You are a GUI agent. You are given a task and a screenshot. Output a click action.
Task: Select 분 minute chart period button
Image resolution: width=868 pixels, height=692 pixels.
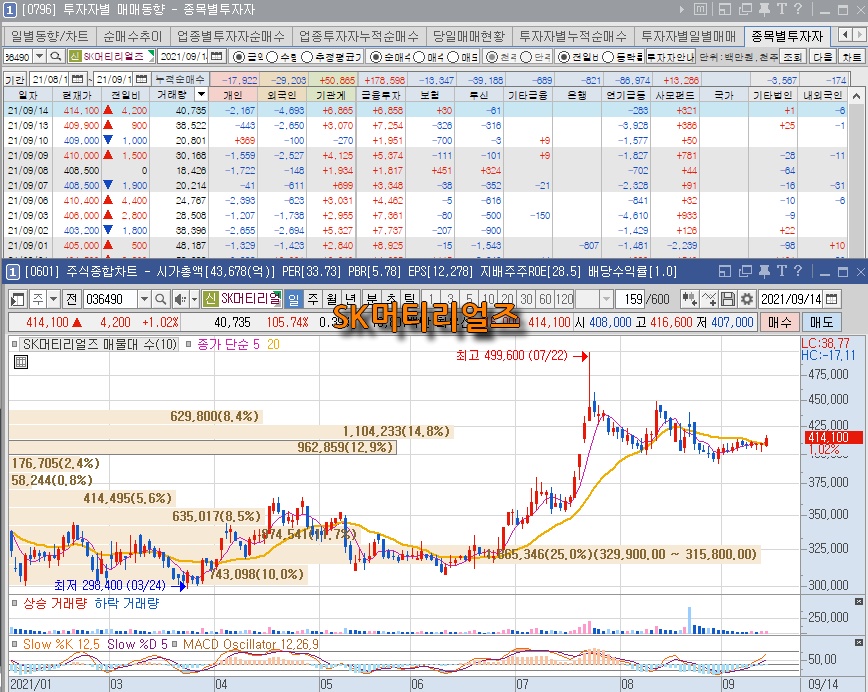[370, 299]
